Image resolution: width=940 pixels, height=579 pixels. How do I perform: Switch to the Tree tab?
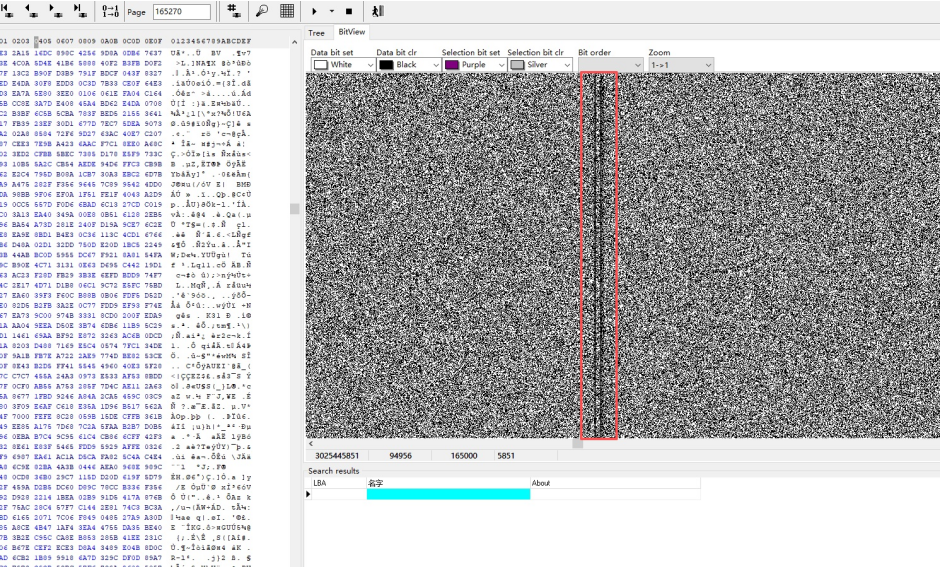317,33
